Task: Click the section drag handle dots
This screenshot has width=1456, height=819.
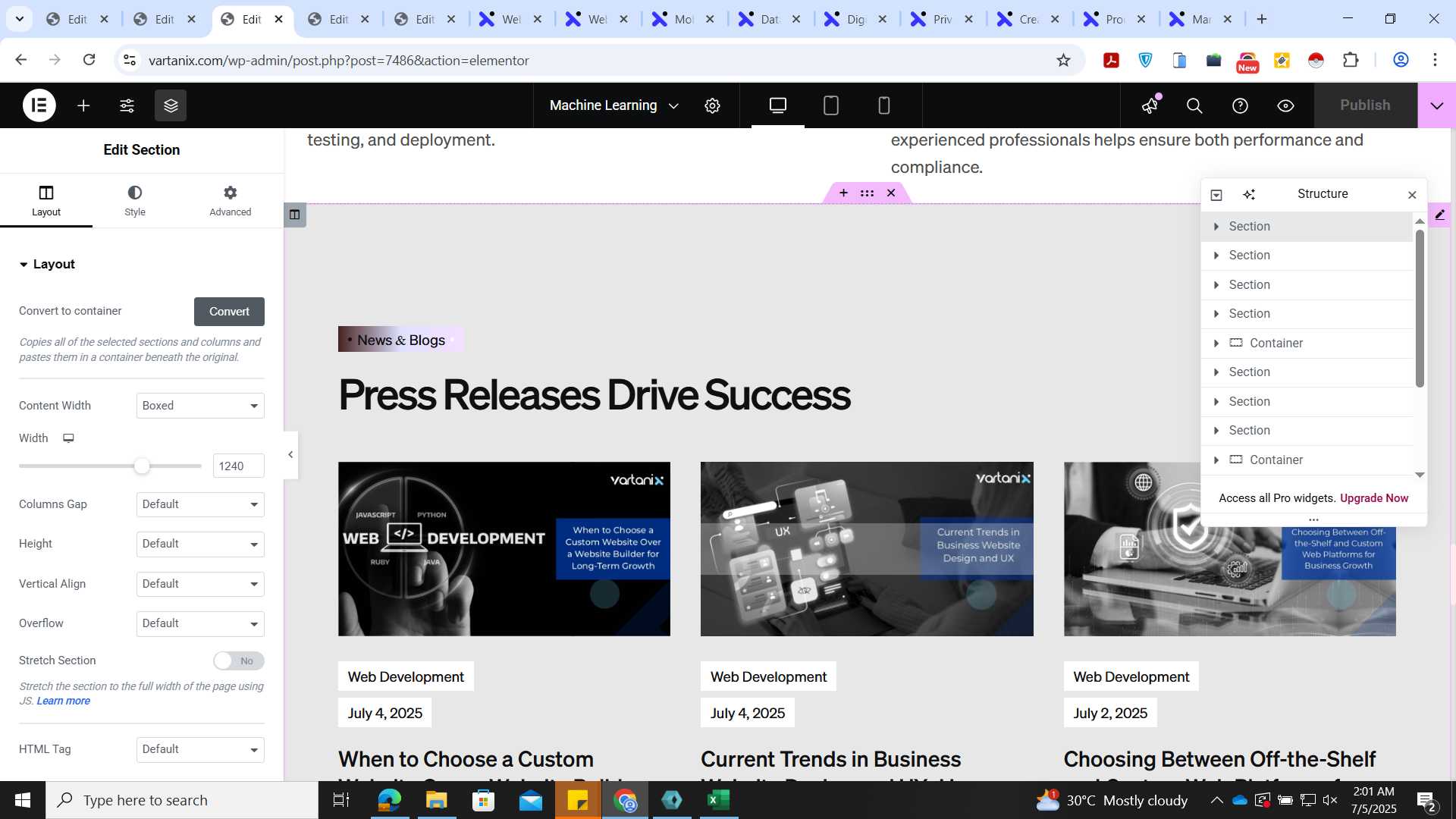Action: coord(867,193)
